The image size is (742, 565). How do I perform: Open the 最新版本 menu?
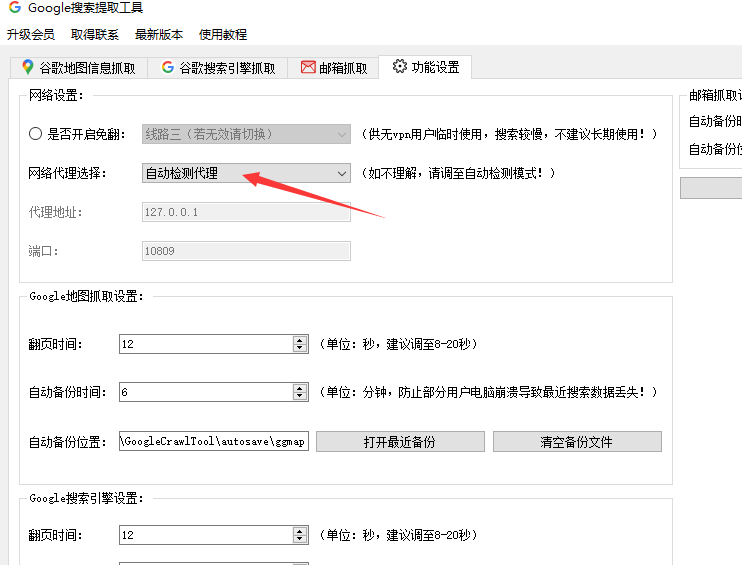pyautogui.click(x=159, y=35)
